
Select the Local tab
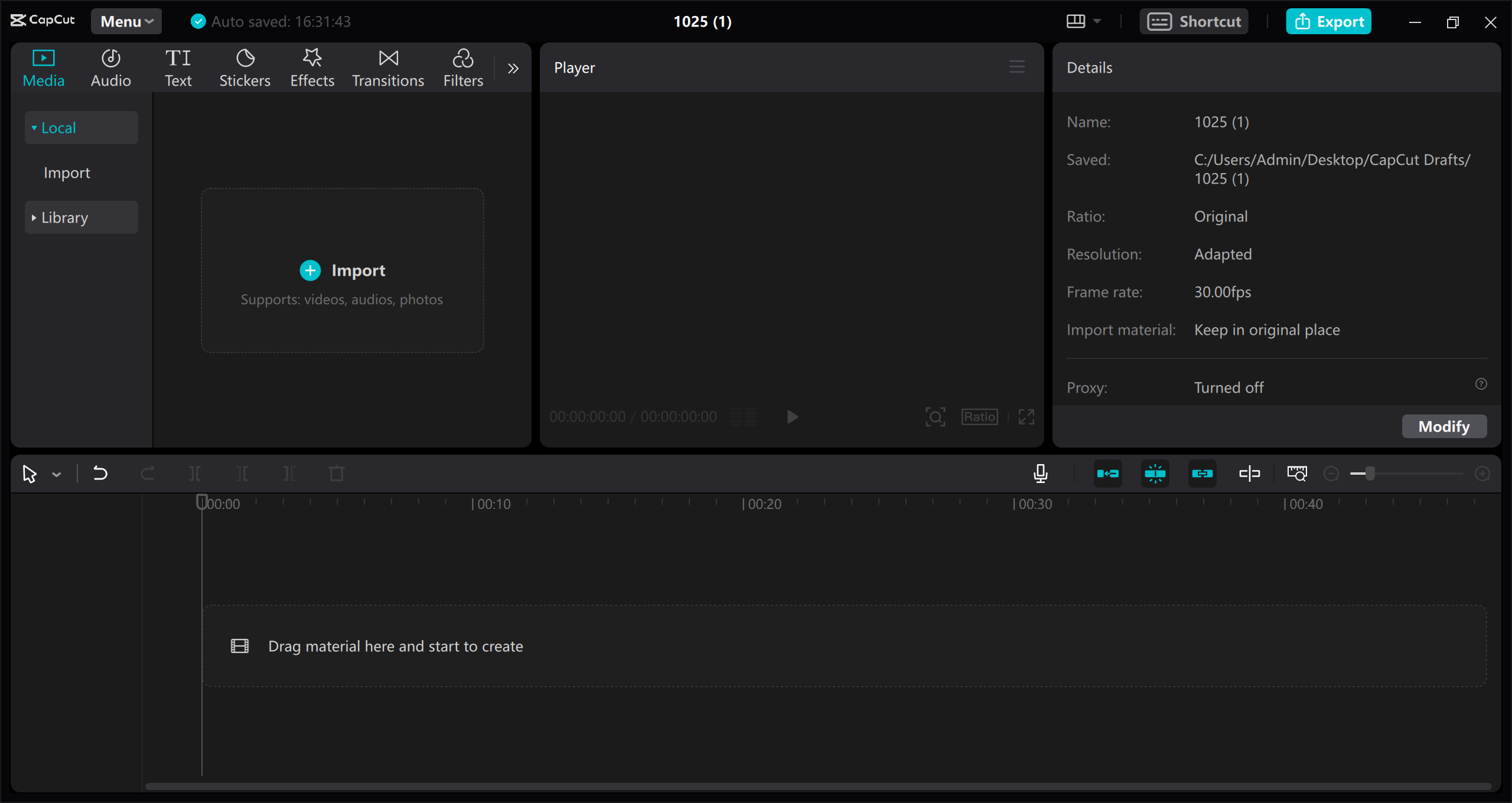pyautogui.click(x=80, y=127)
